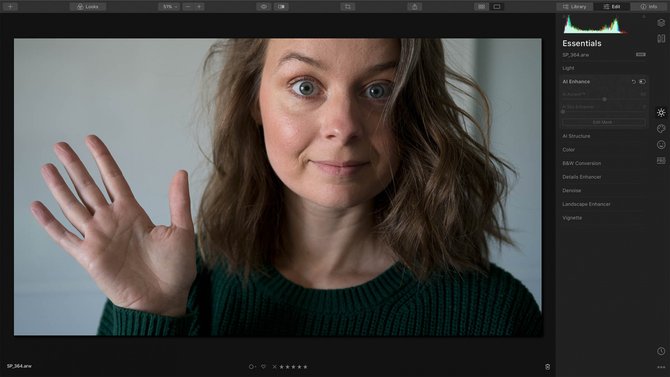The height and width of the screenshot is (377, 670).
Task: Click the X reject flag
Action: [x=274, y=367]
